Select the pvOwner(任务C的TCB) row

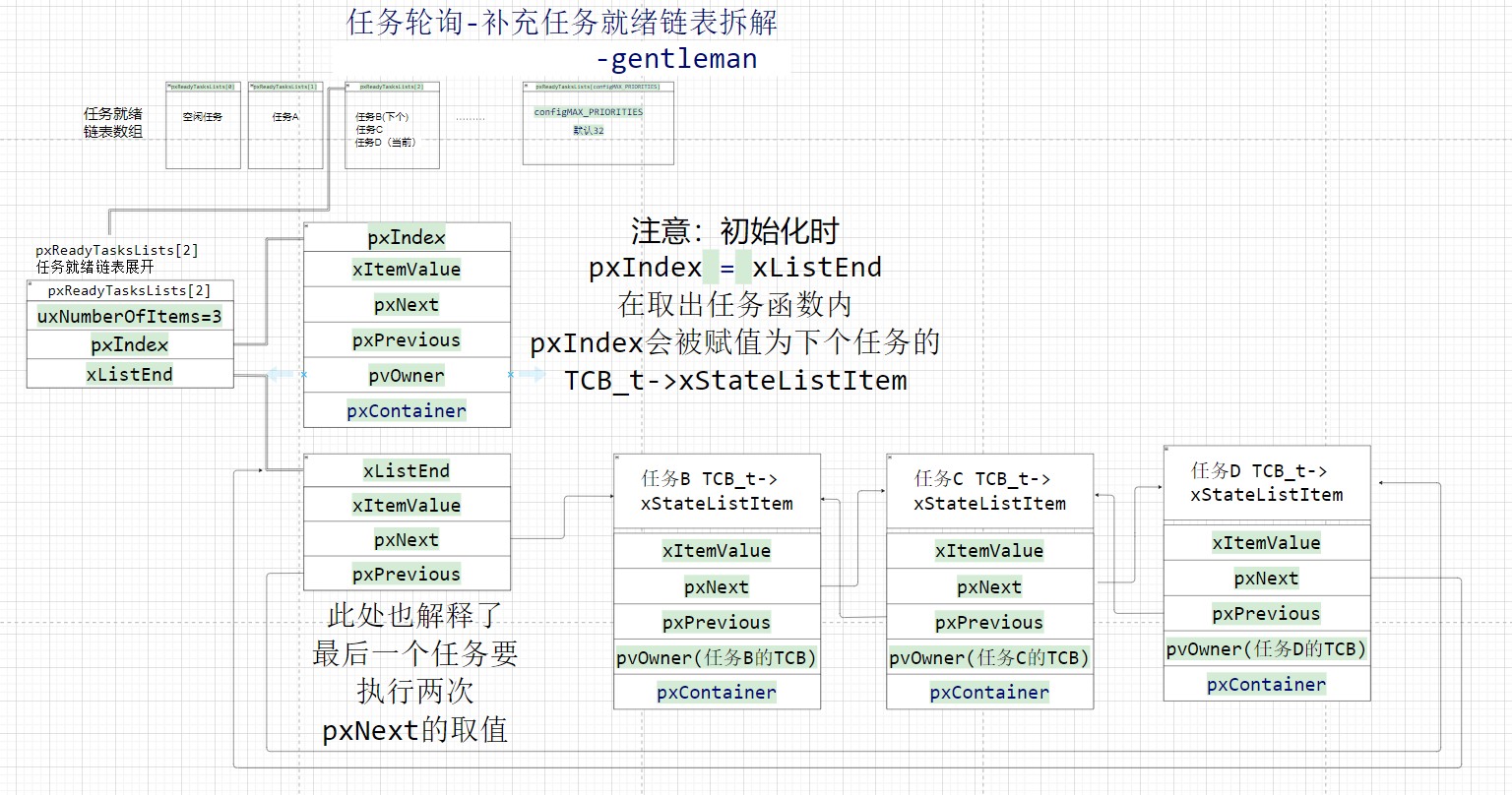[x=989, y=657]
